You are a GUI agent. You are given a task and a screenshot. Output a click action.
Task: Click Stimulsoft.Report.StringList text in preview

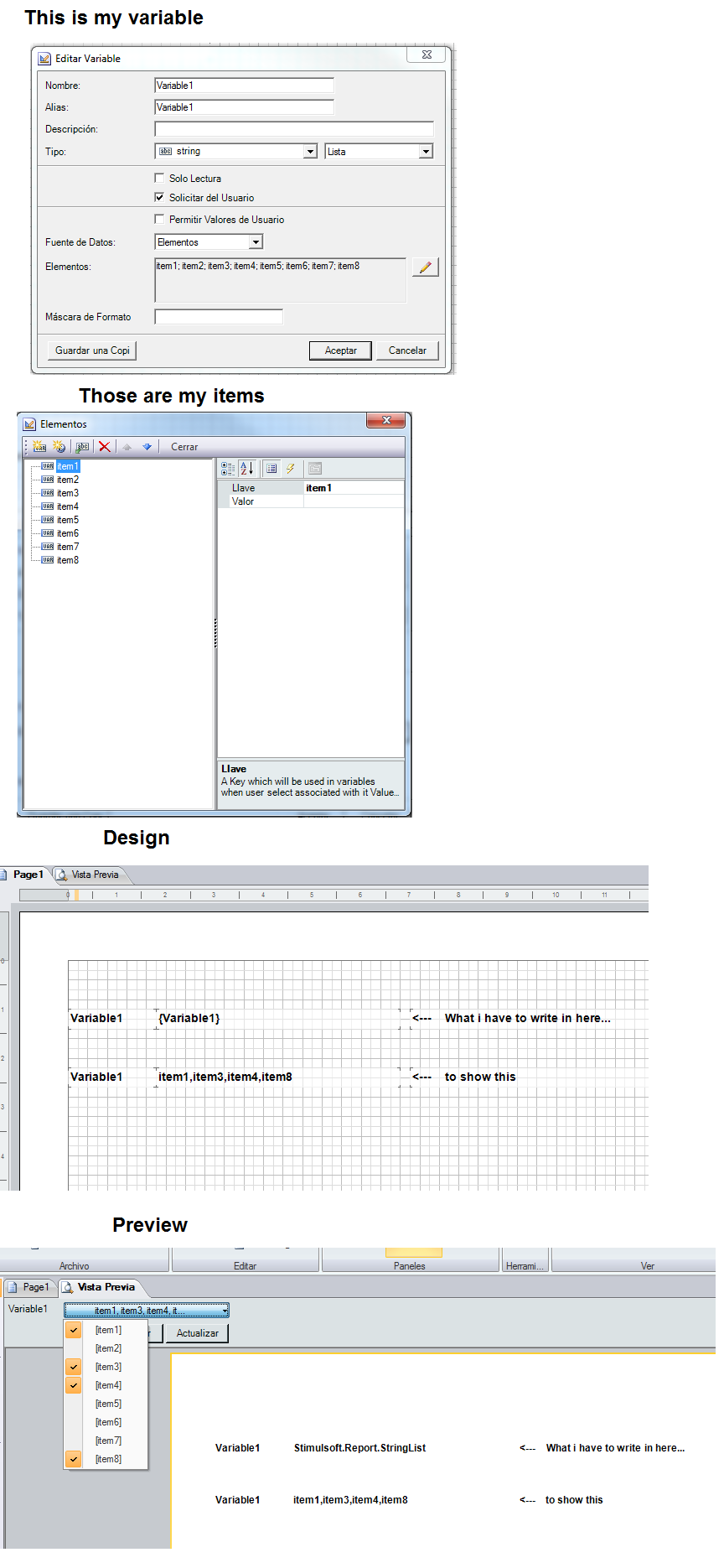pyautogui.click(x=360, y=1448)
